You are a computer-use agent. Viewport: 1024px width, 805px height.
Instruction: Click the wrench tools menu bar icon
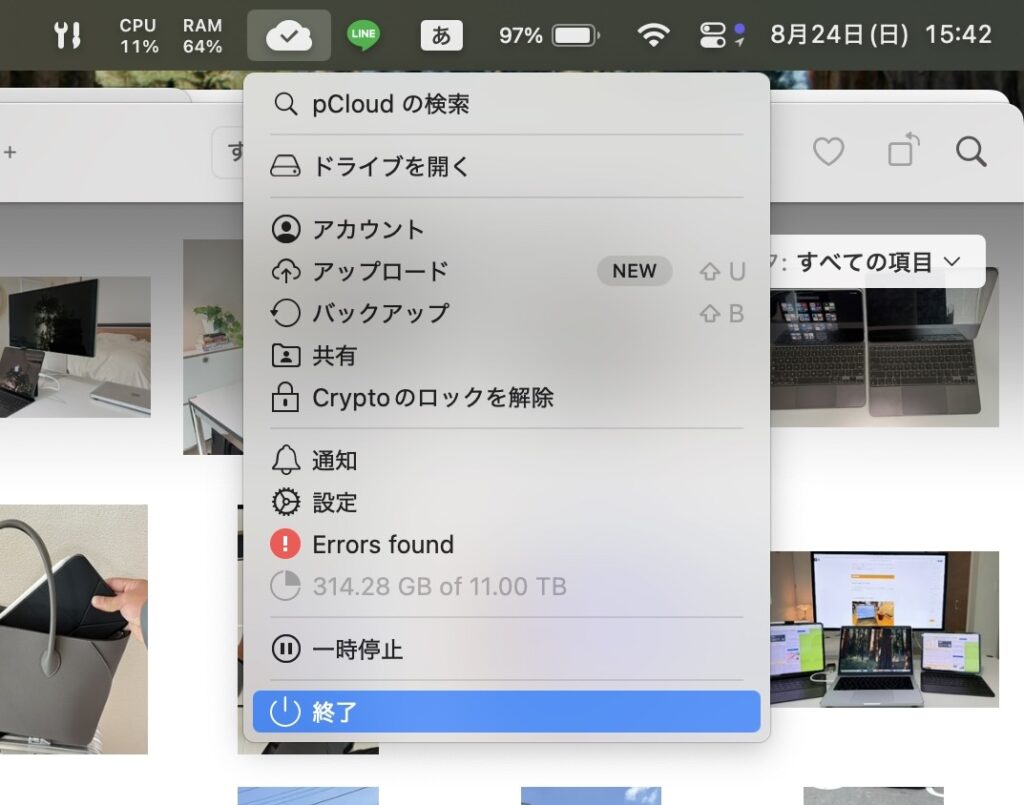[67, 35]
